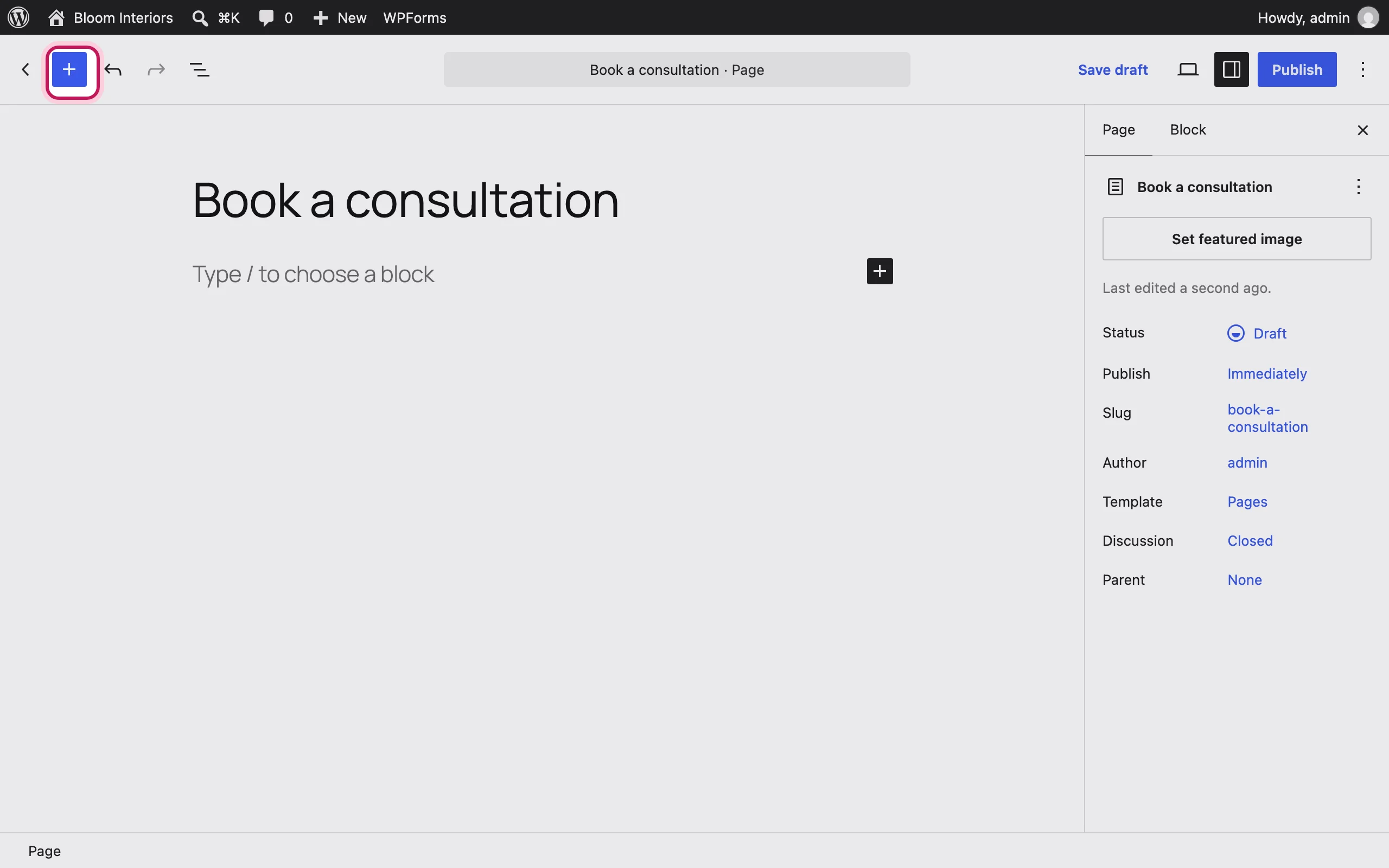Set the featured image
1389x868 pixels.
pos(1237,239)
